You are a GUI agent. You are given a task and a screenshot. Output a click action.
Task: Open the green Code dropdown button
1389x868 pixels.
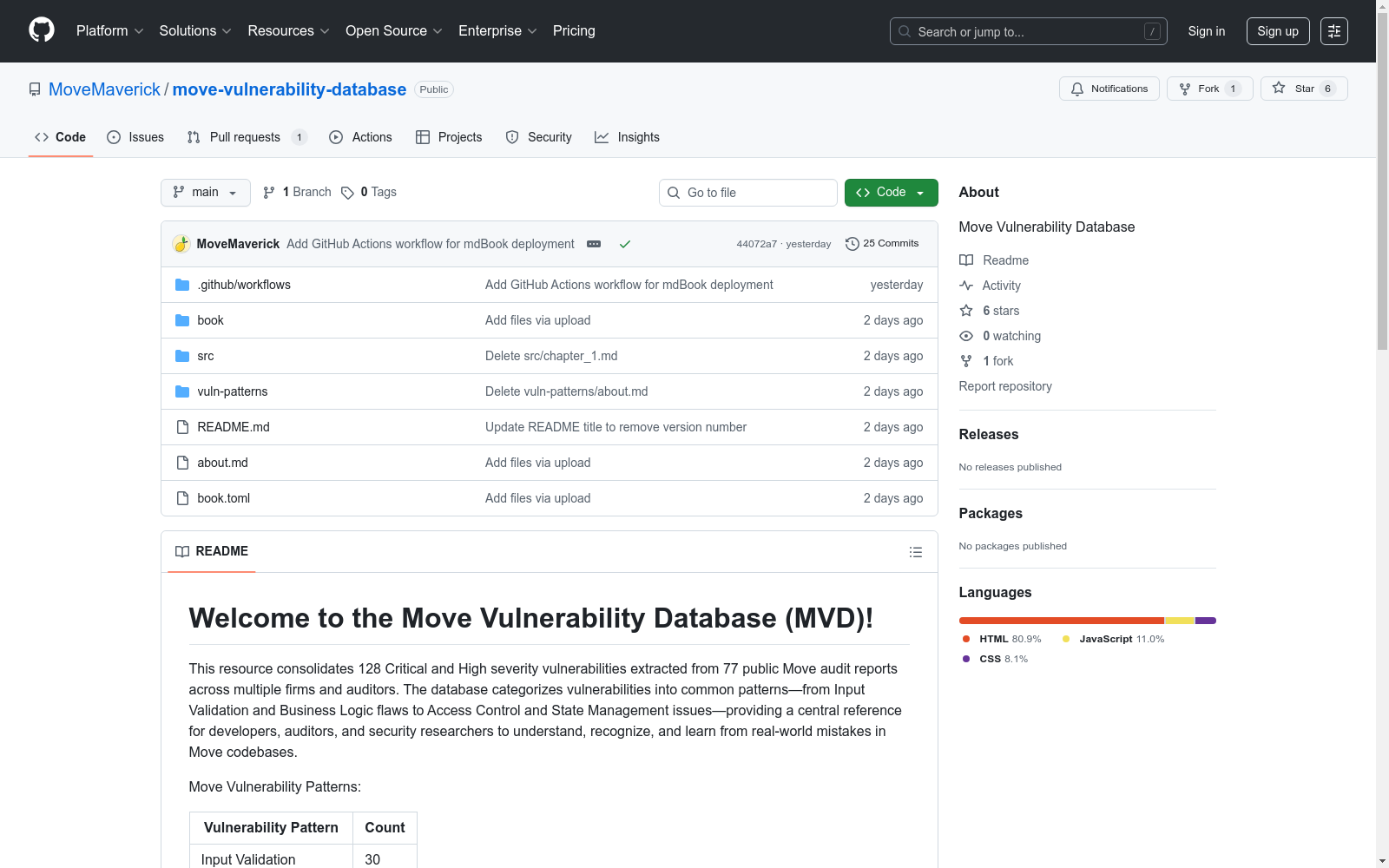click(x=891, y=193)
